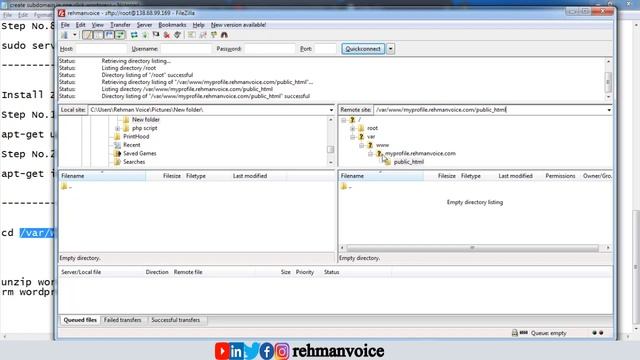Open the Help menu in FileZilla
This screenshot has width=640, height=360.
(x=198, y=25)
